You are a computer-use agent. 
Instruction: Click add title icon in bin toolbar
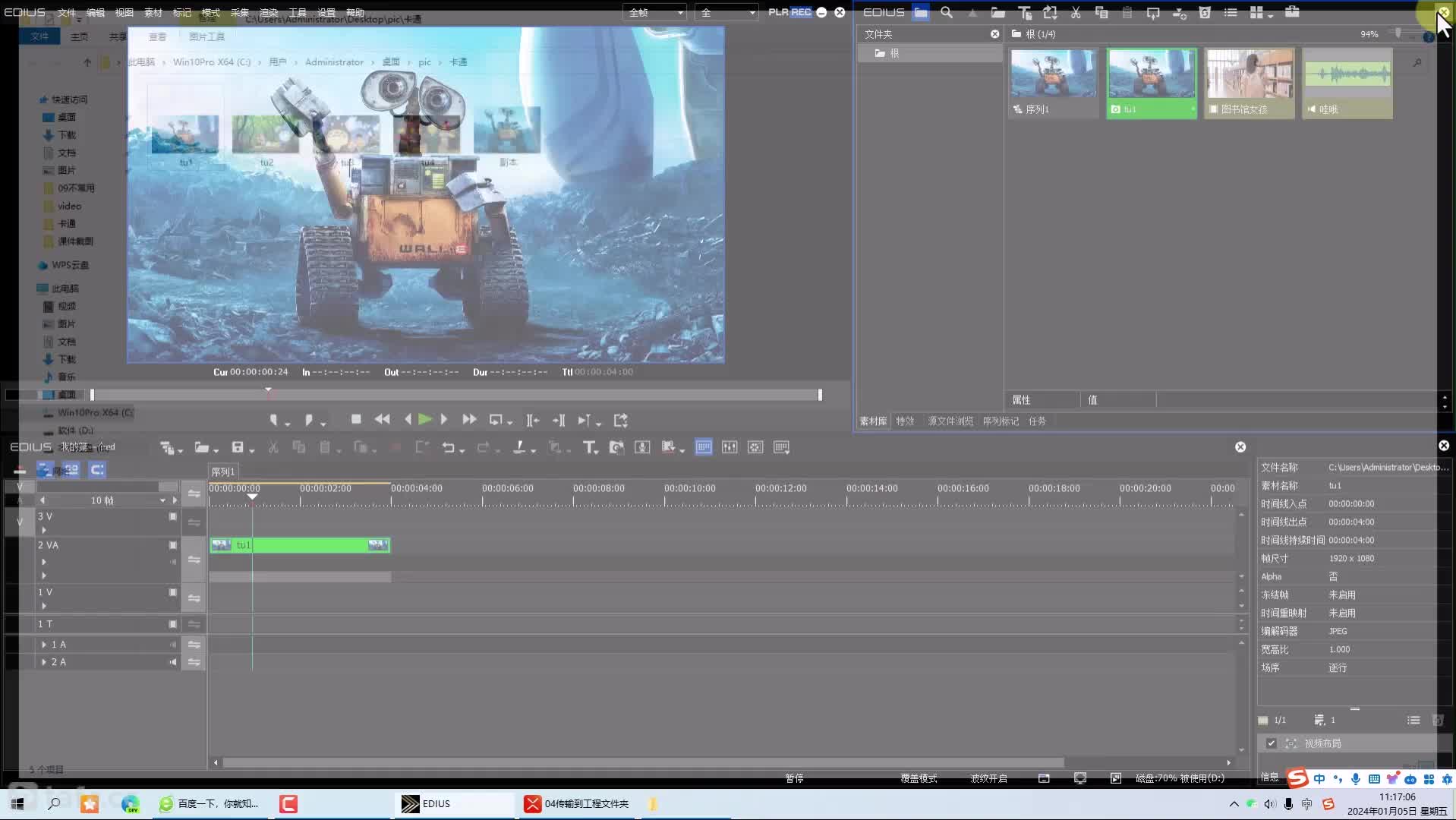1025,12
